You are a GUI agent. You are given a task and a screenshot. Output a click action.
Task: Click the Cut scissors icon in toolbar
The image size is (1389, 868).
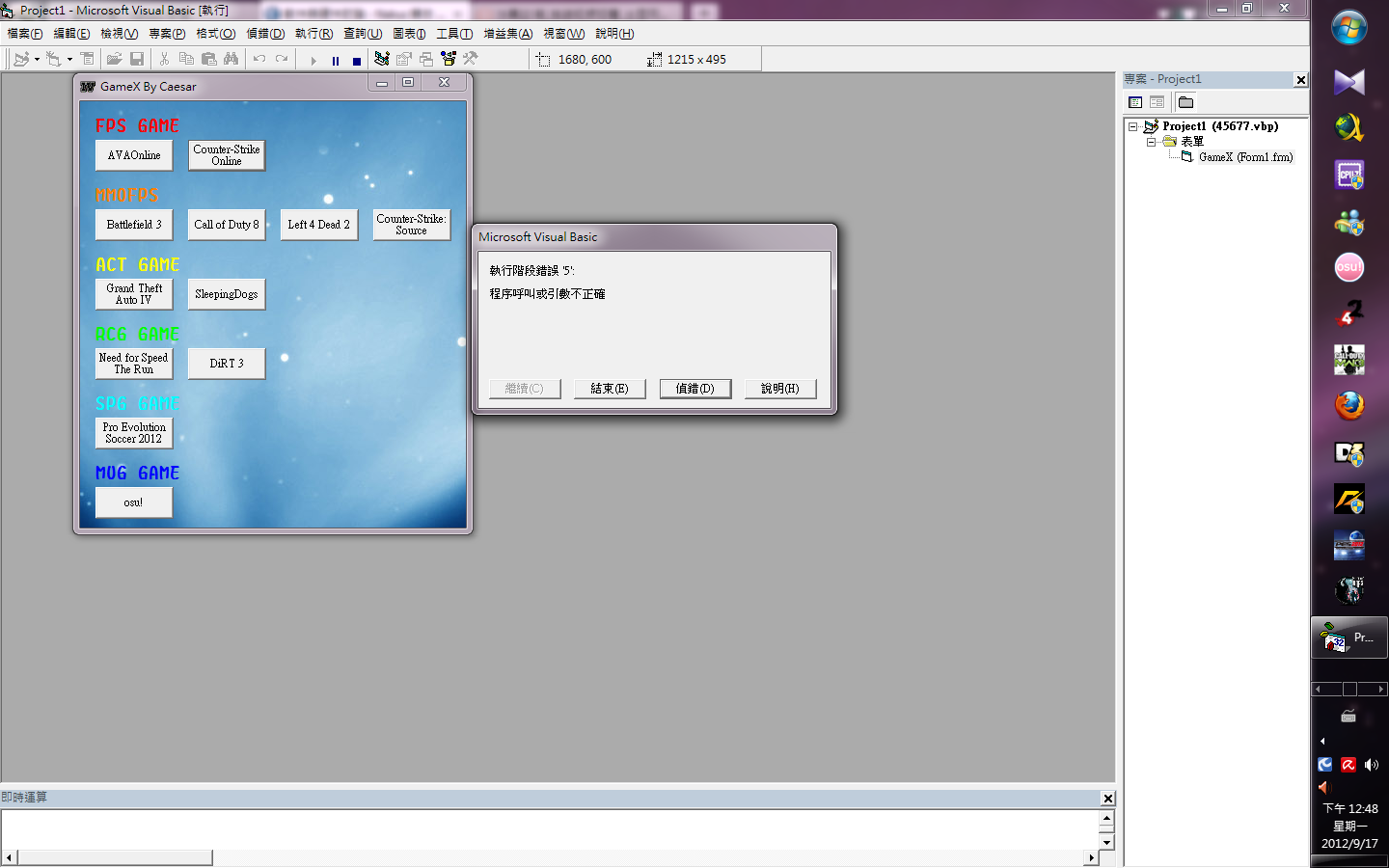164,60
